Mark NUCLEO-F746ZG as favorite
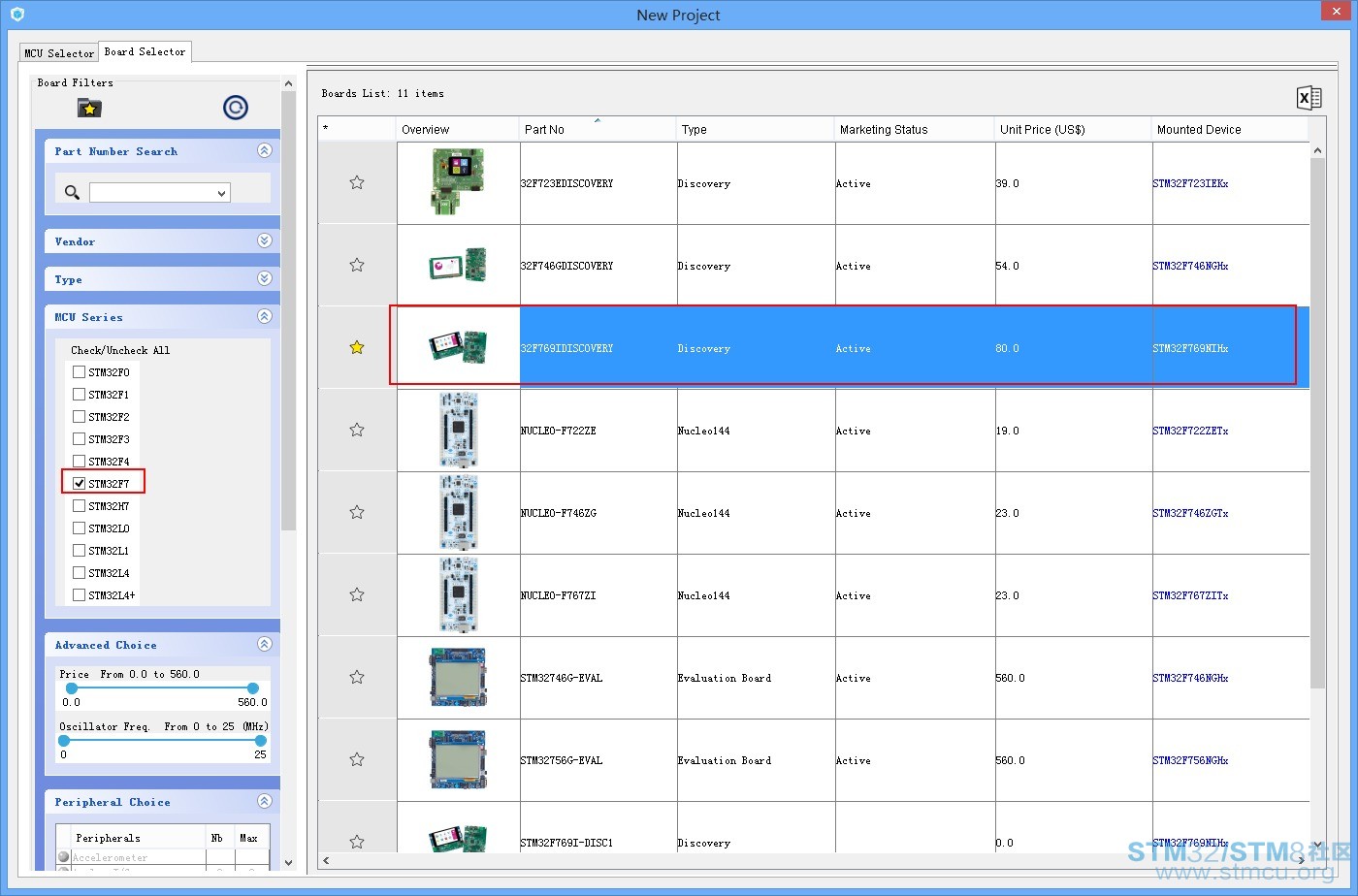 (x=357, y=512)
